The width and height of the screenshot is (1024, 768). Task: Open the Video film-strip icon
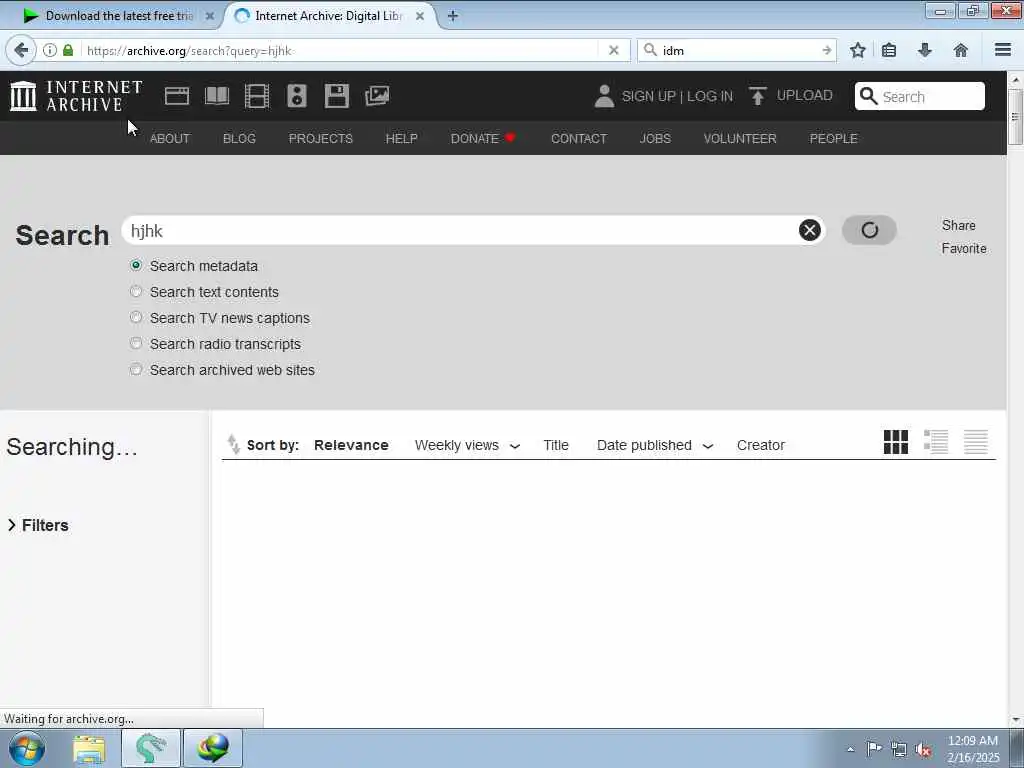tap(257, 96)
